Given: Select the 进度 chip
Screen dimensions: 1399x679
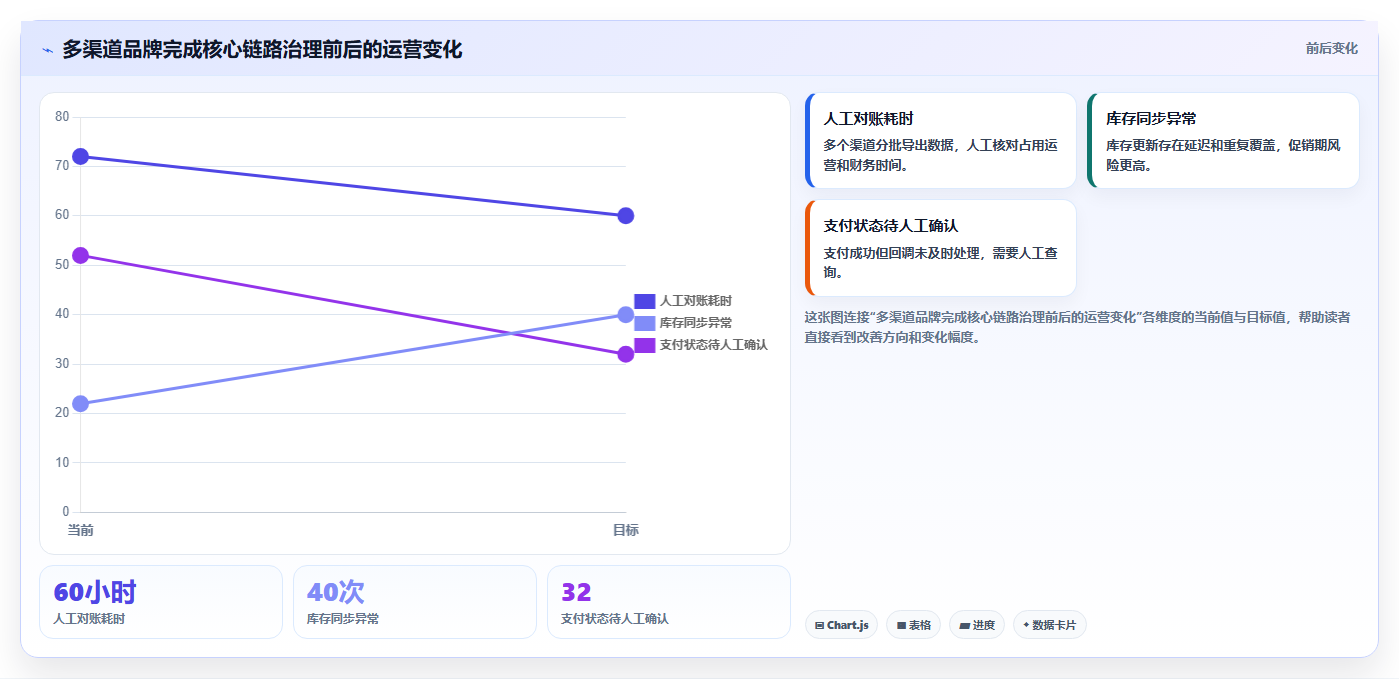Looking at the screenshot, I should [x=976, y=625].
